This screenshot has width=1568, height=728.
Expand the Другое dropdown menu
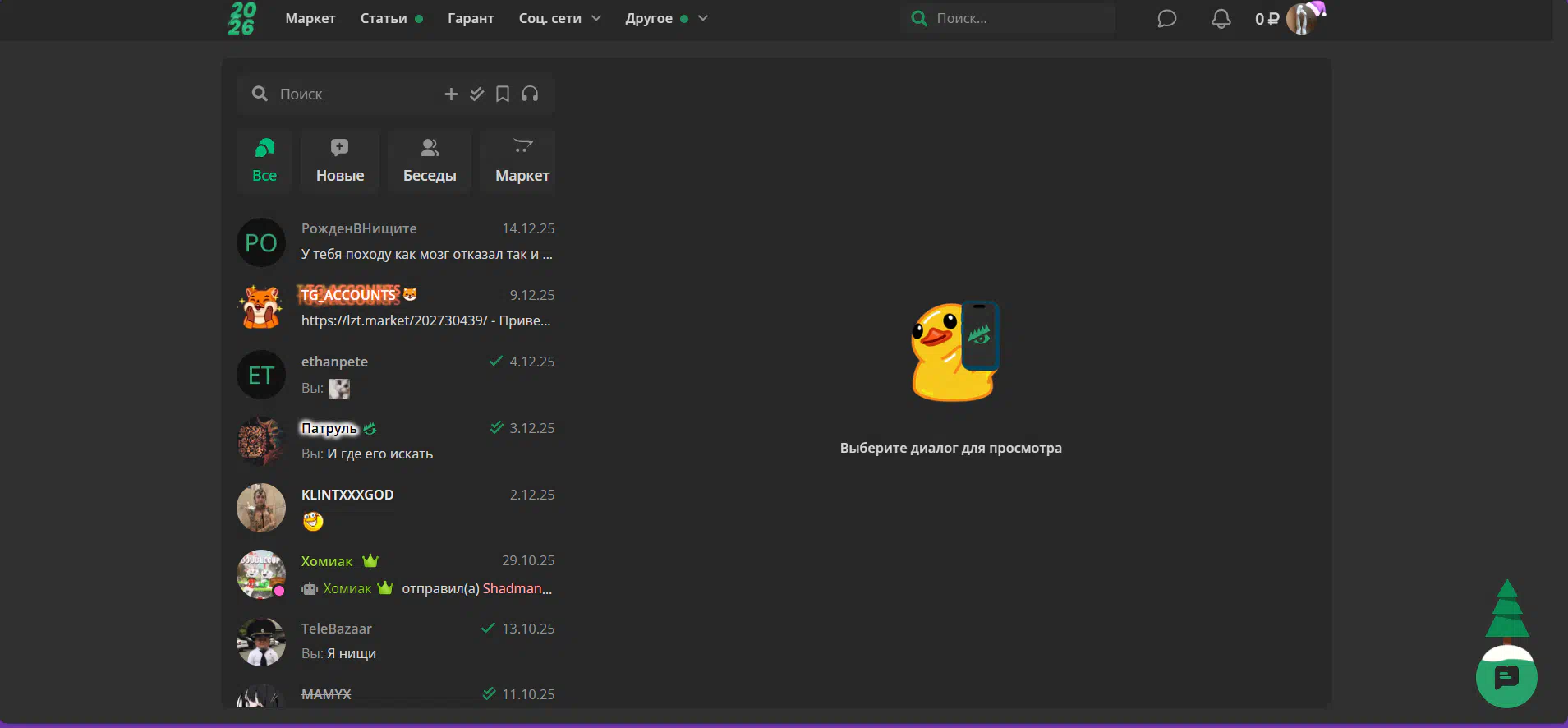click(665, 18)
